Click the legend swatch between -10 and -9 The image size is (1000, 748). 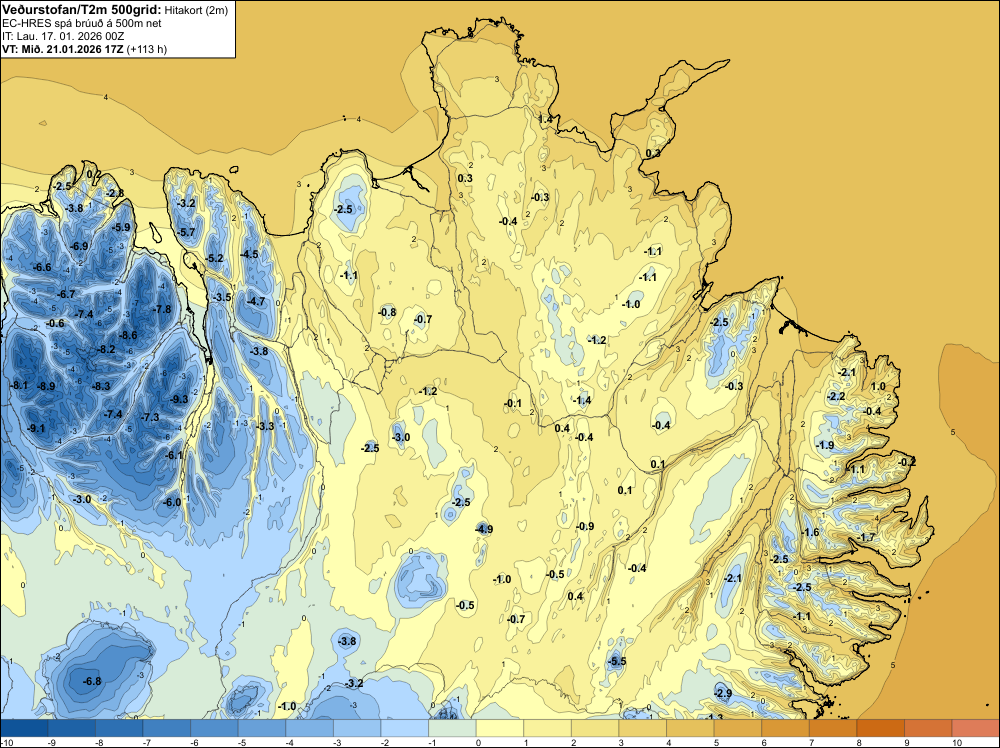coord(24,728)
